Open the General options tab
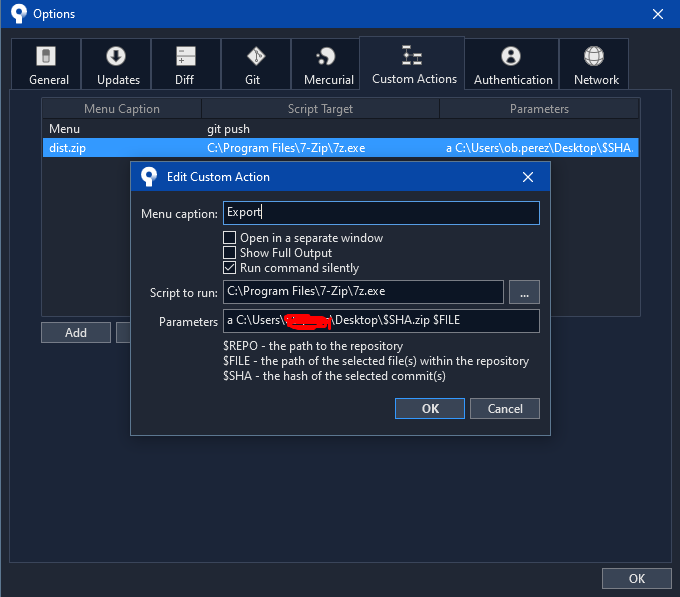680x597 pixels. click(x=46, y=64)
